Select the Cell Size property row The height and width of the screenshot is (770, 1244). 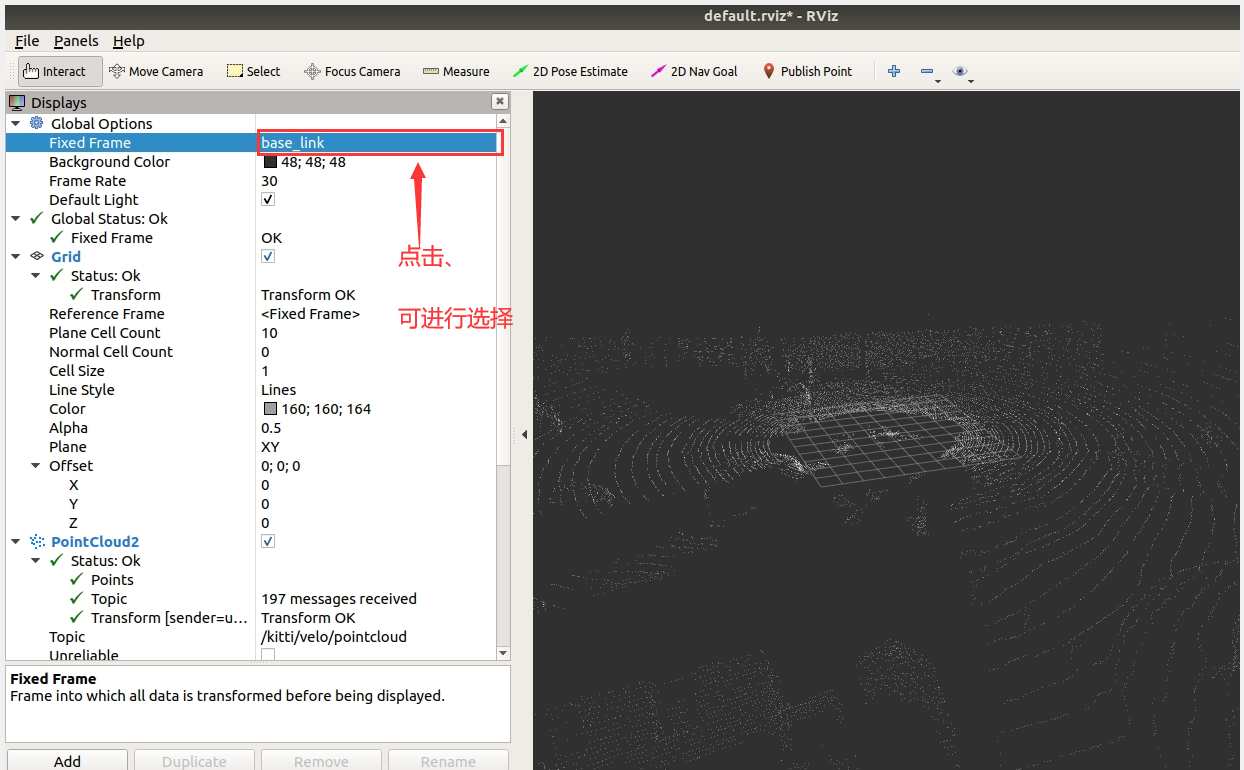(251, 371)
